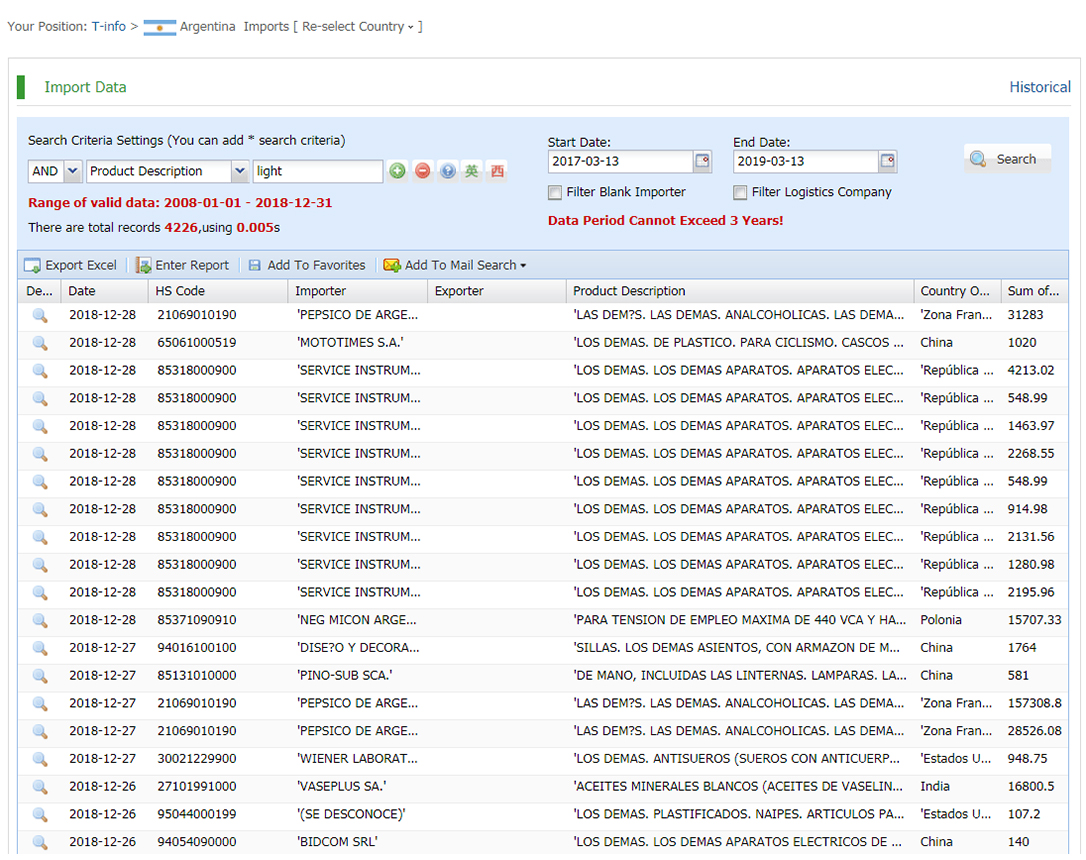
Task: Click the Start Date field 2017-03-13
Action: click(x=621, y=161)
